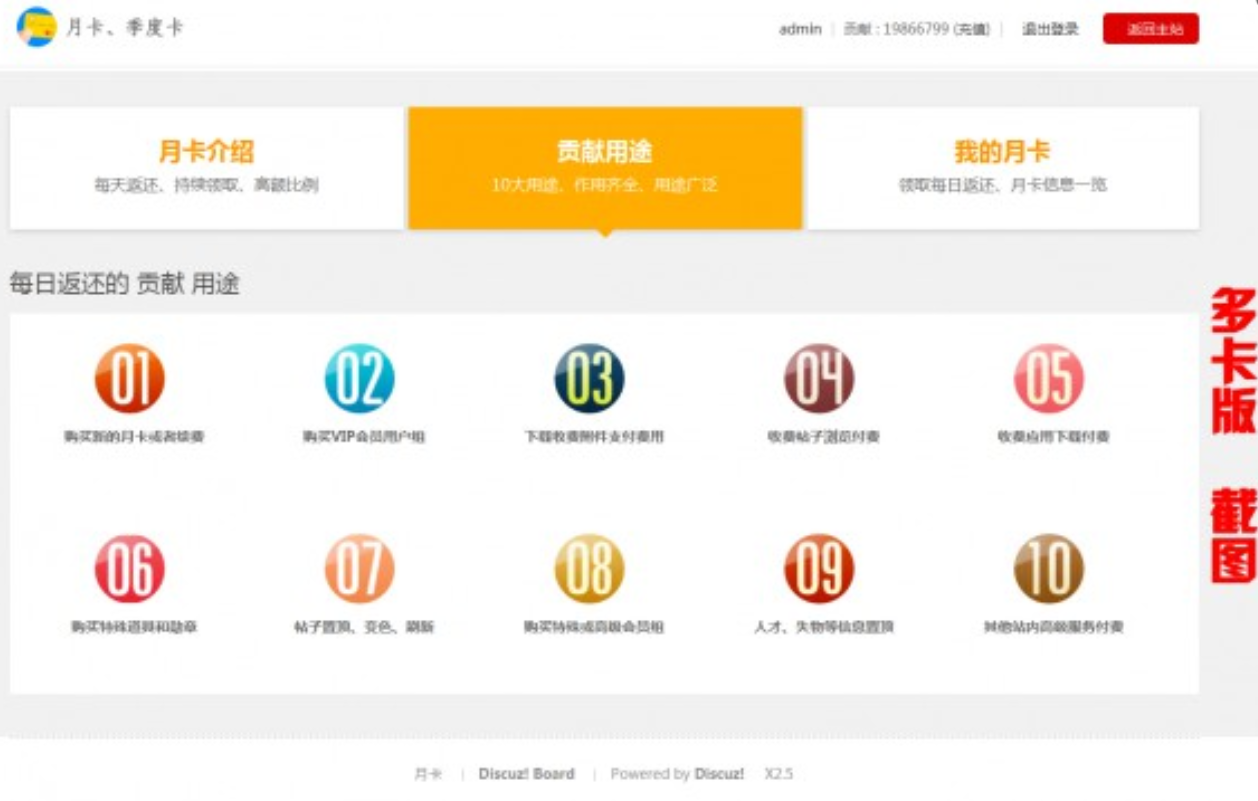The height and width of the screenshot is (801, 1258).
Task: Switch to the 月卡介绍 tab
Action: 207,168
